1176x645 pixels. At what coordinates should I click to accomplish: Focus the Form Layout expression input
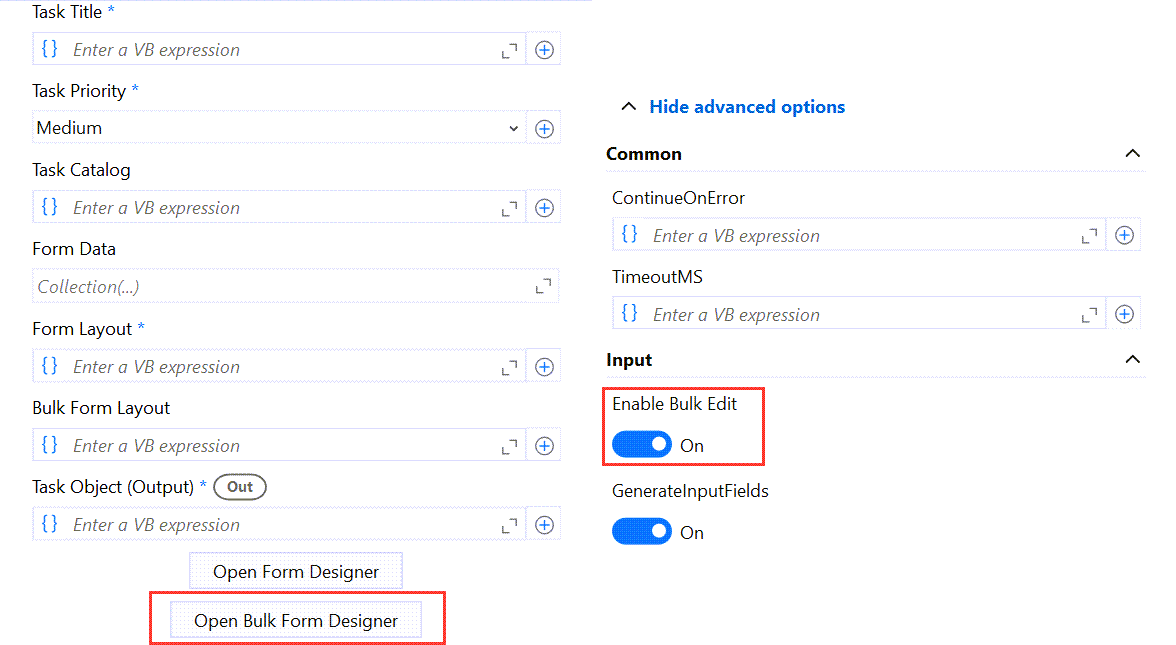280,367
